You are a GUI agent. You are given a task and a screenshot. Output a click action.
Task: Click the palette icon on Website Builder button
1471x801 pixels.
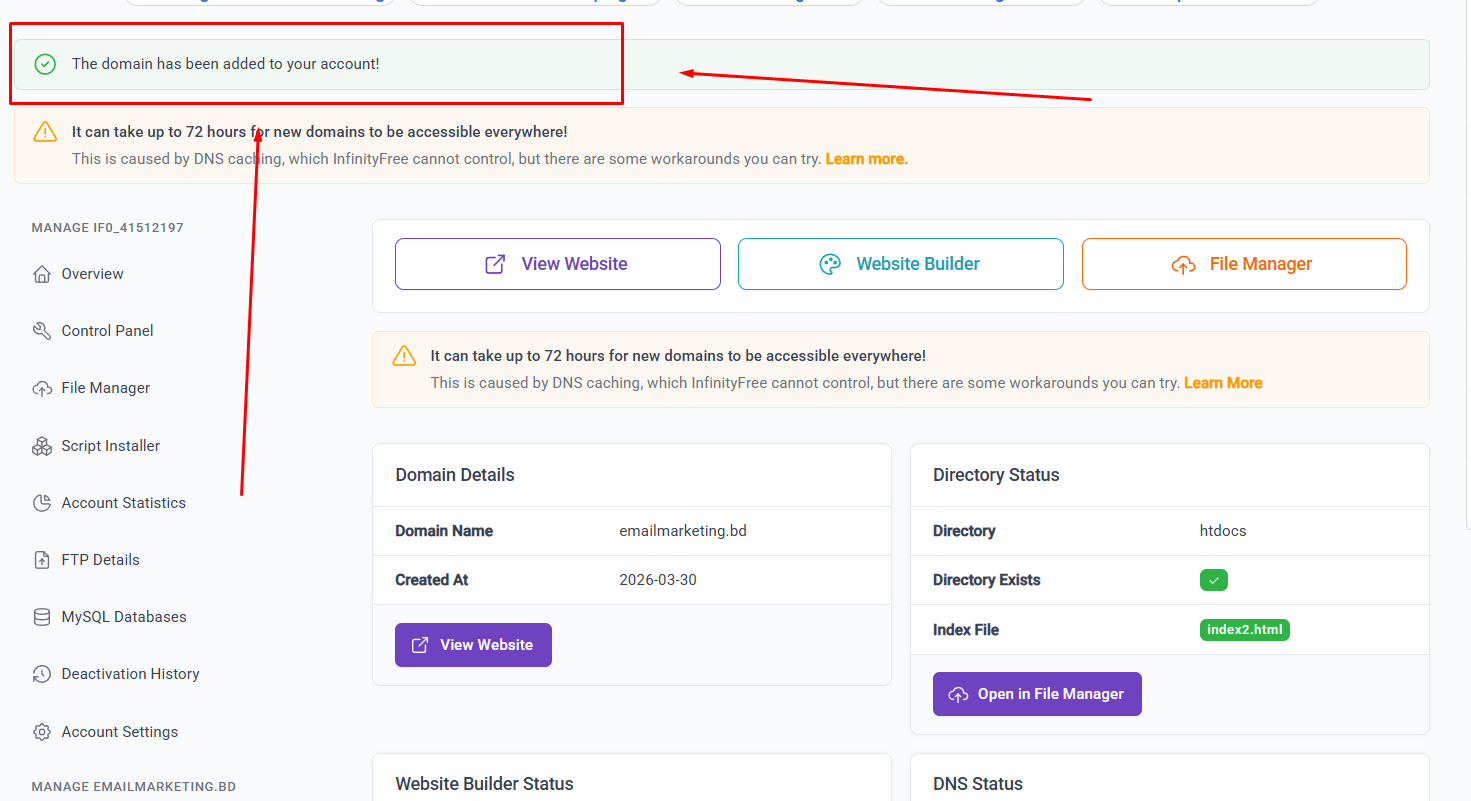click(x=830, y=263)
